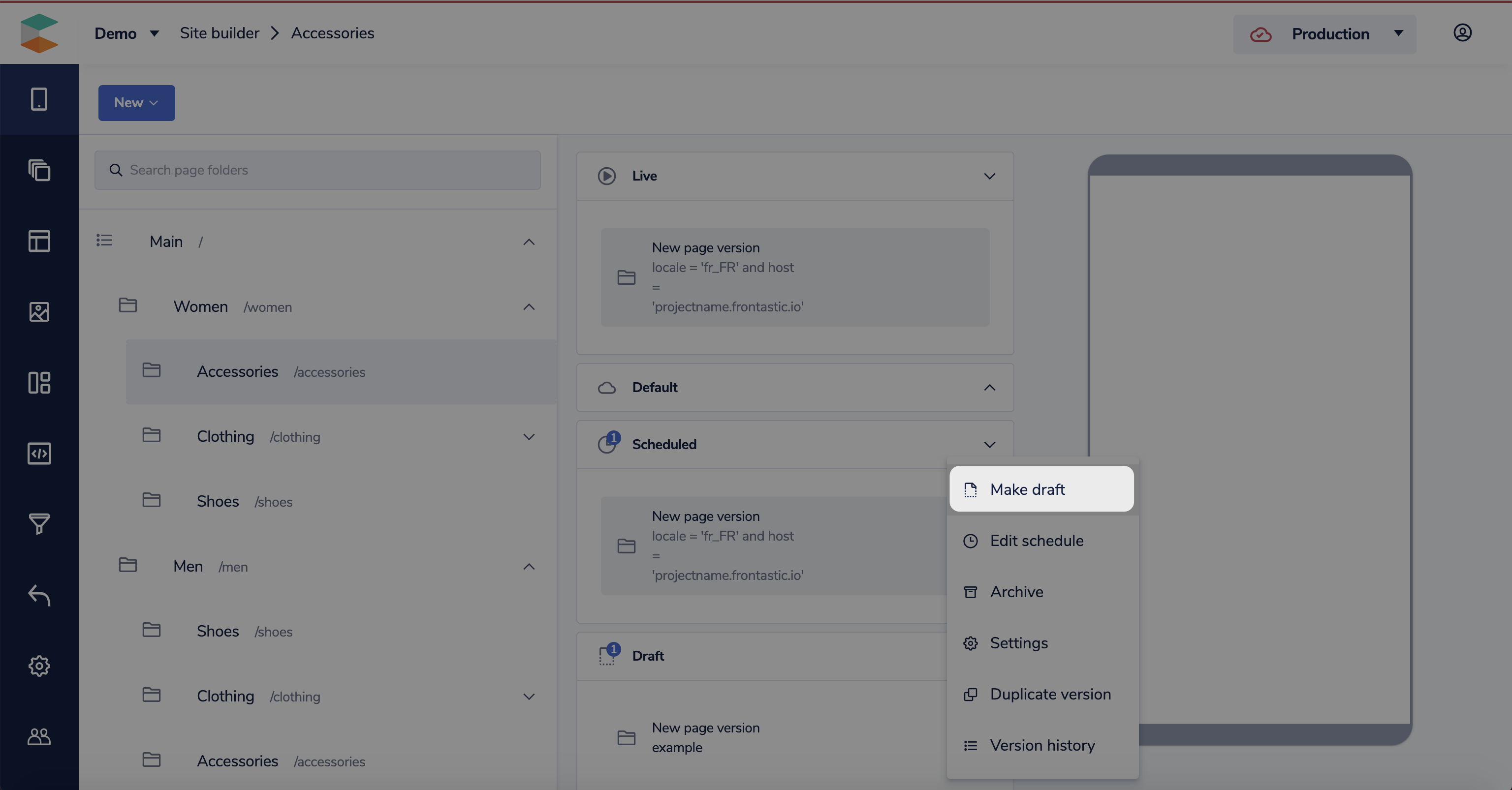Collapse the Women folder chevron
This screenshot has height=790, width=1512.
point(529,307)
